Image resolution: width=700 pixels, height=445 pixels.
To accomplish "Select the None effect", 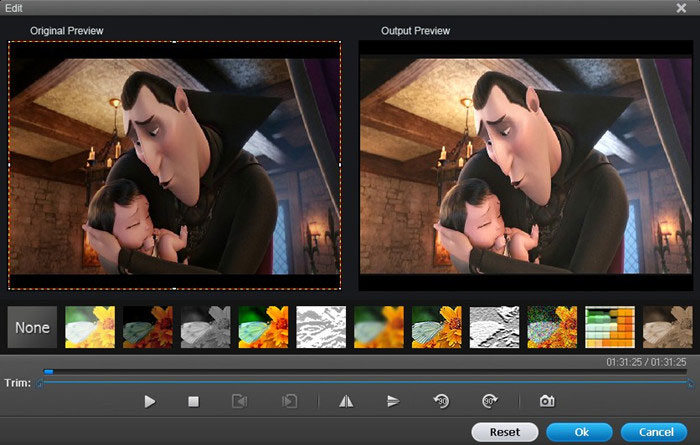I will [x=32, y=328].
